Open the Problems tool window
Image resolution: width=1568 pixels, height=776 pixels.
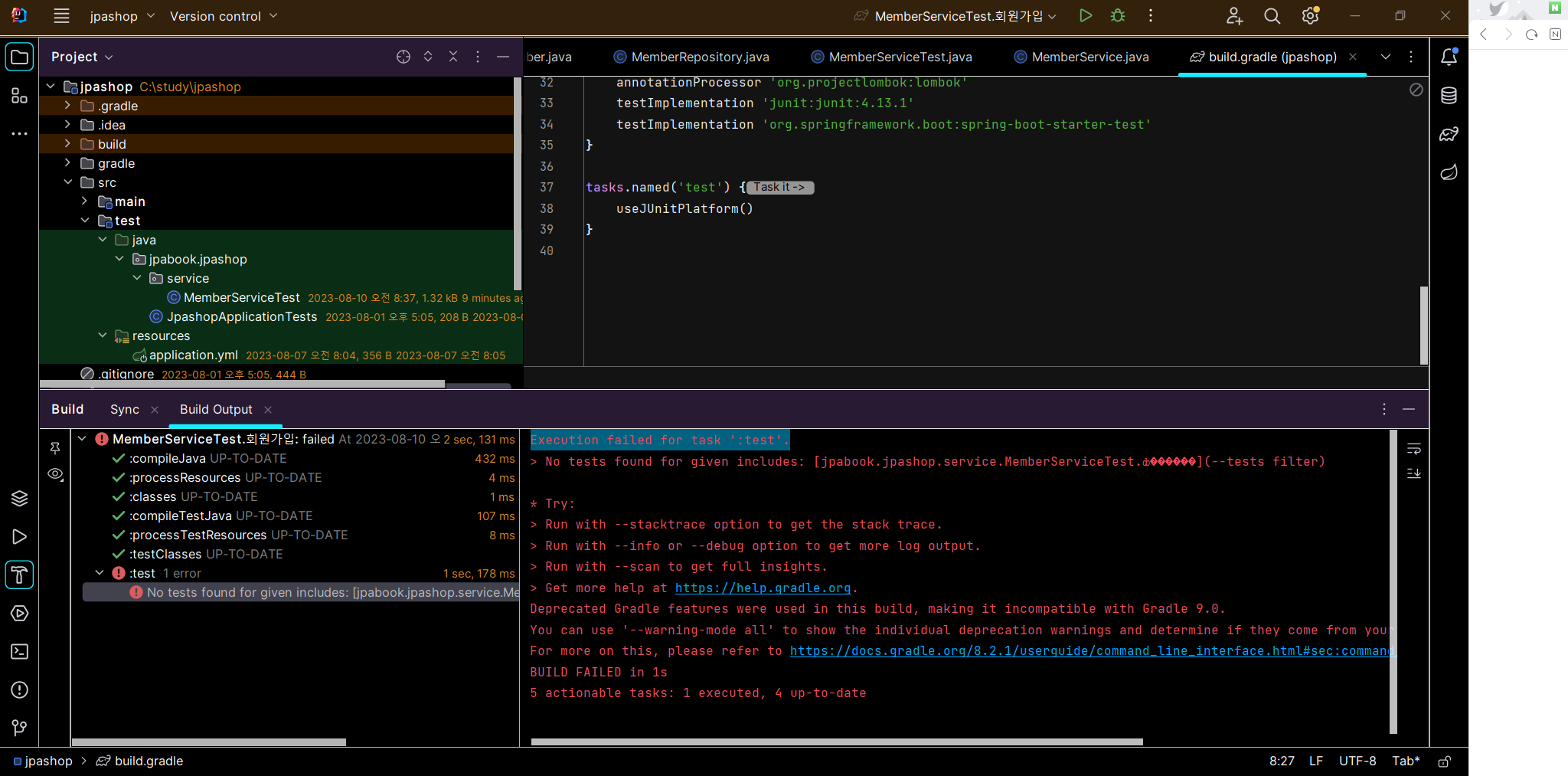tap(20, 690)
